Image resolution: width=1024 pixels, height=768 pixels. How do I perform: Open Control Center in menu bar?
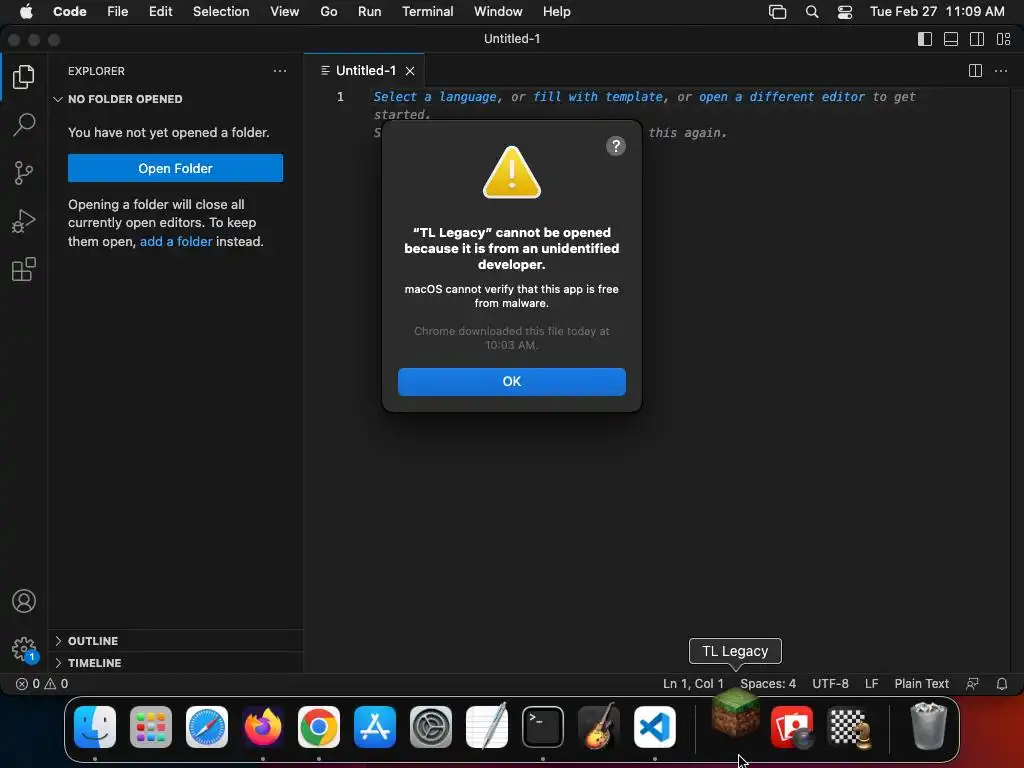coord(844,12)
